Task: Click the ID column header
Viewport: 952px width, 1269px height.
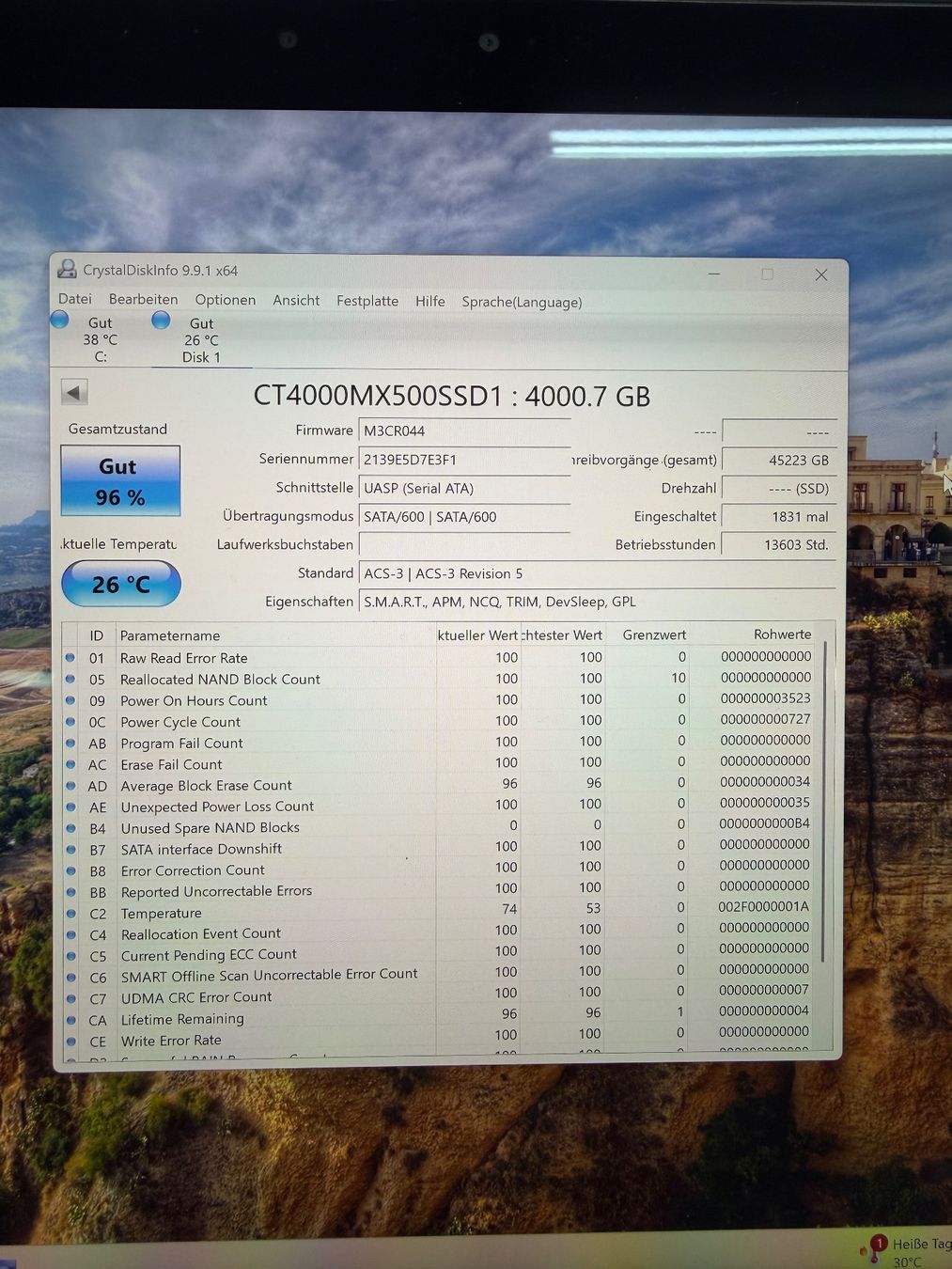Action: point(96,635)
